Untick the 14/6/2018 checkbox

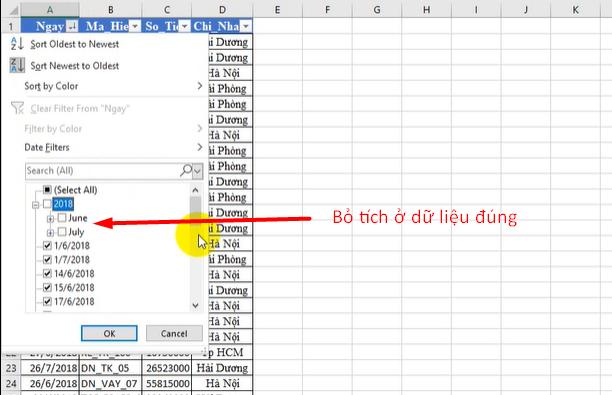tap(47, 274)
